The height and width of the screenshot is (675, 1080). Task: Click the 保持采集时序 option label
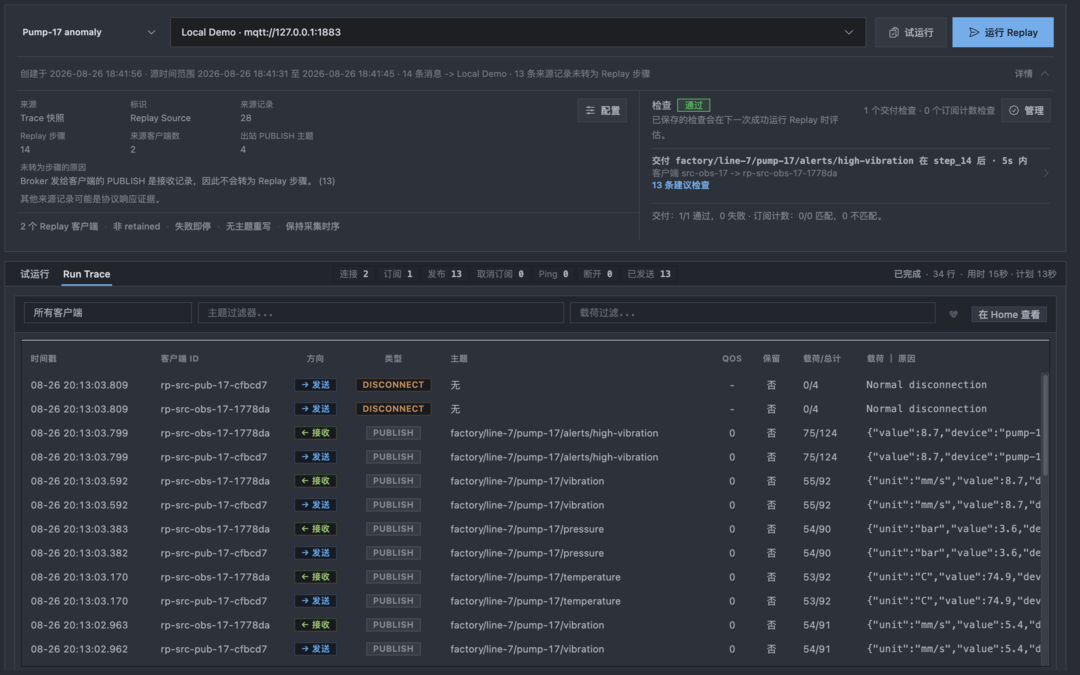pyautogui.click(x=313, y=227)
